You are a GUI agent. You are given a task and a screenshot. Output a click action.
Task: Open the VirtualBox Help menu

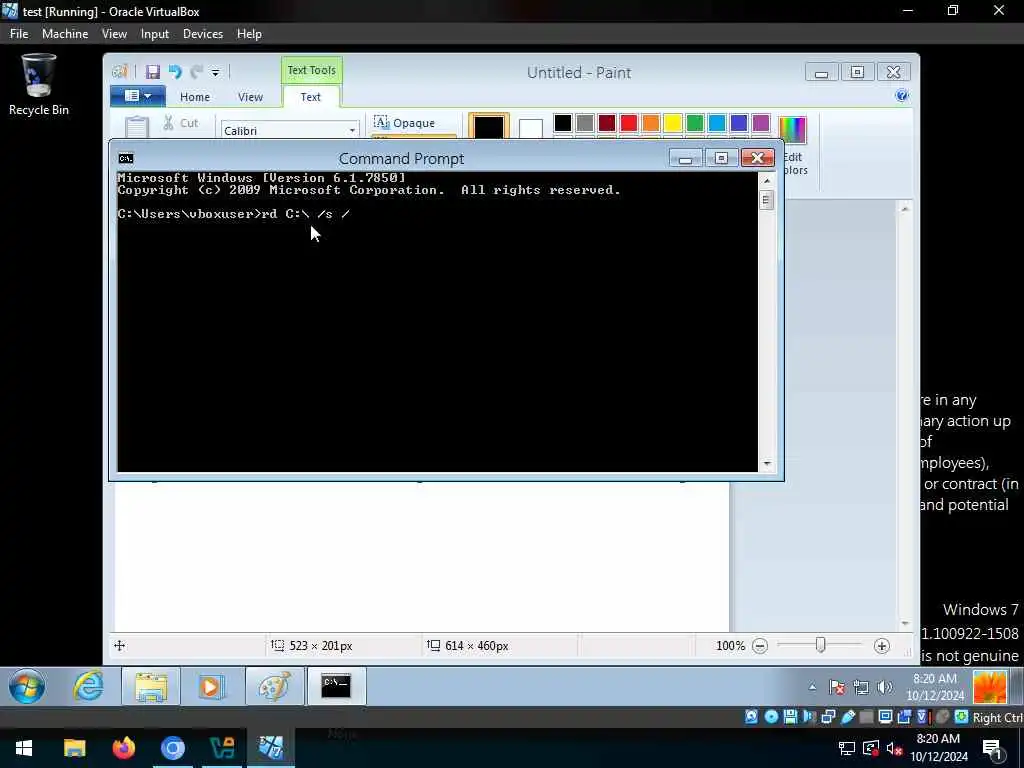249,34
